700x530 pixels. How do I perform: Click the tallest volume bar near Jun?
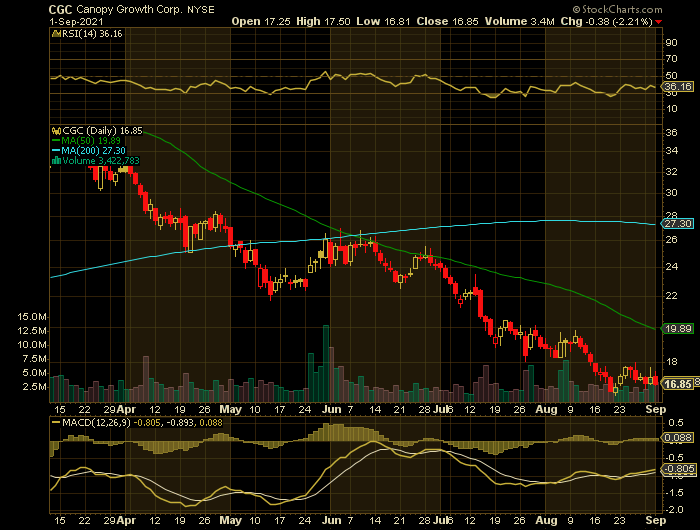[x=326, y=364]
